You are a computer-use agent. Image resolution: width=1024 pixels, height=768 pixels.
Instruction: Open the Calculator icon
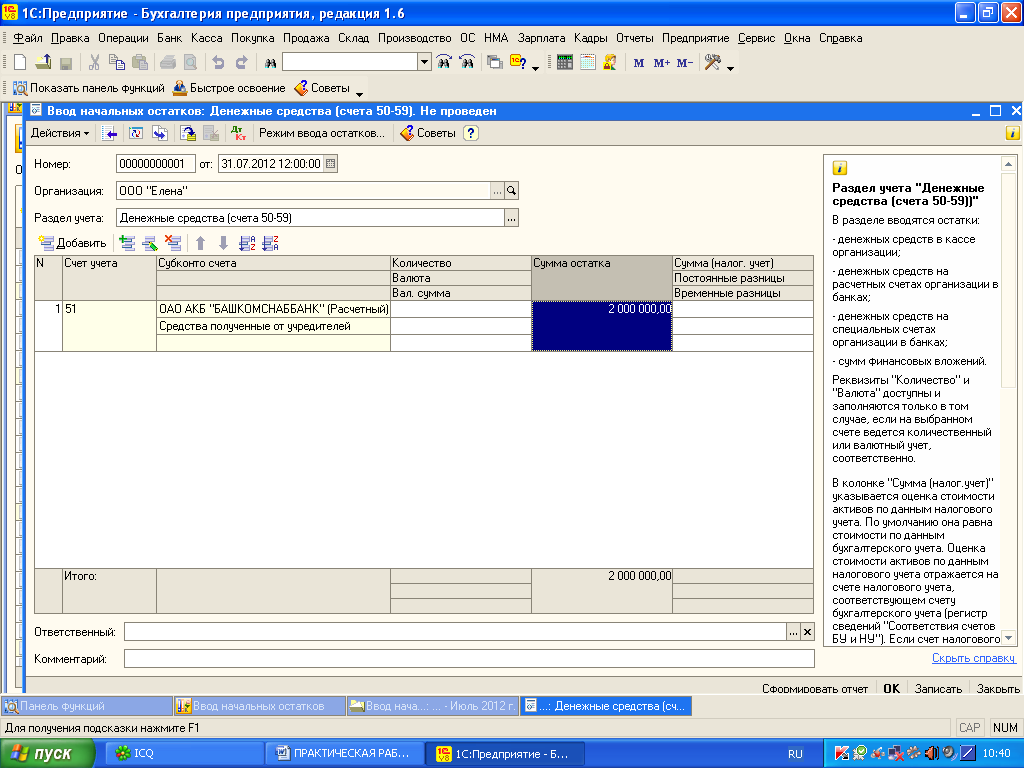[x=565, y=62]
